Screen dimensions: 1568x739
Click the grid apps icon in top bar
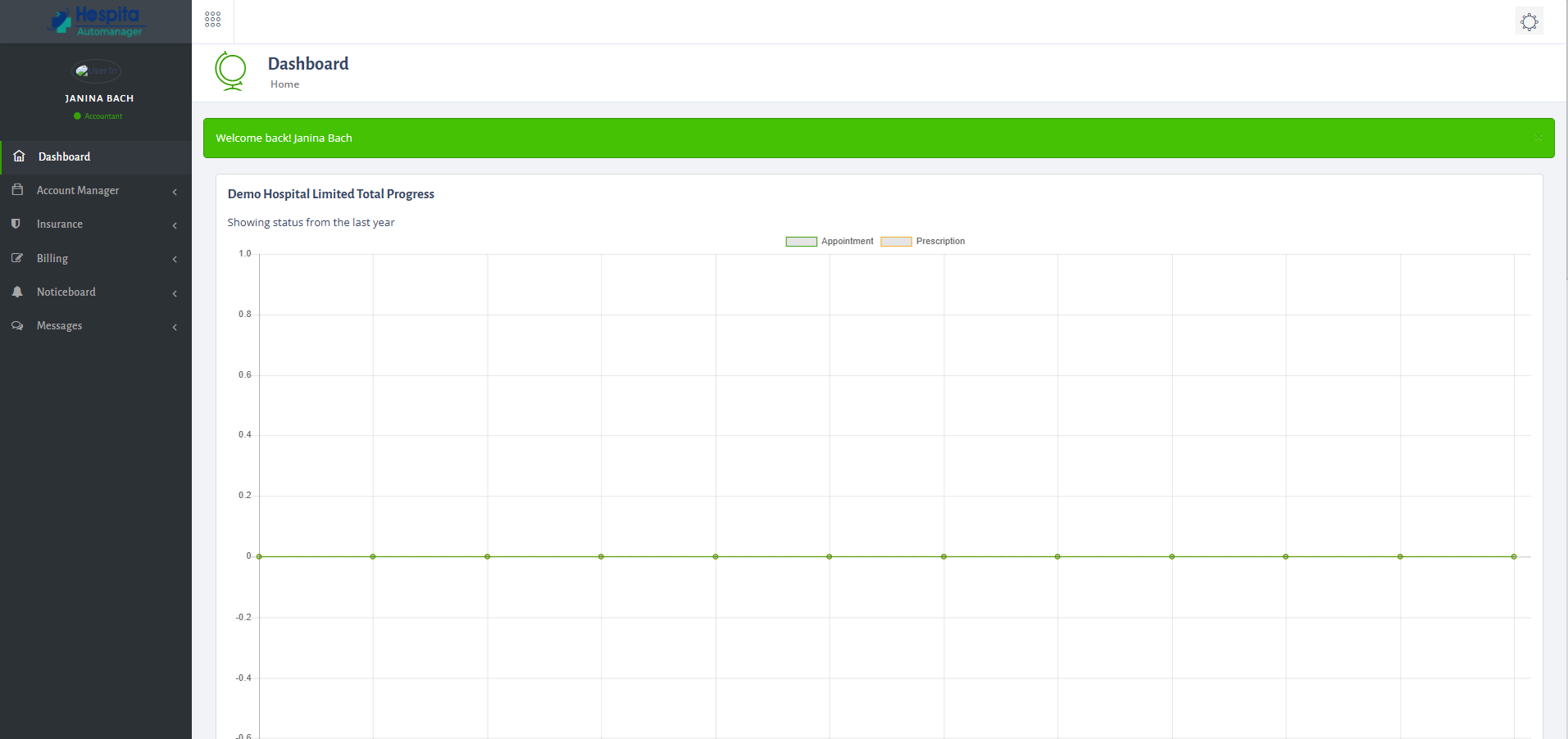pos(212,18)
